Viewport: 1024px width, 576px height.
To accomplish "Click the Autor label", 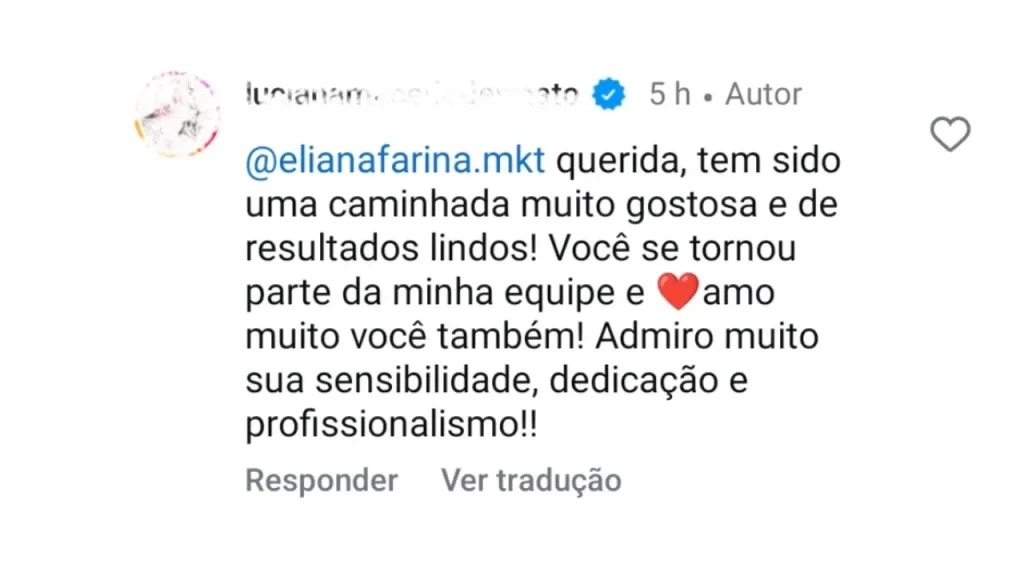I will (x=763, y=94).
